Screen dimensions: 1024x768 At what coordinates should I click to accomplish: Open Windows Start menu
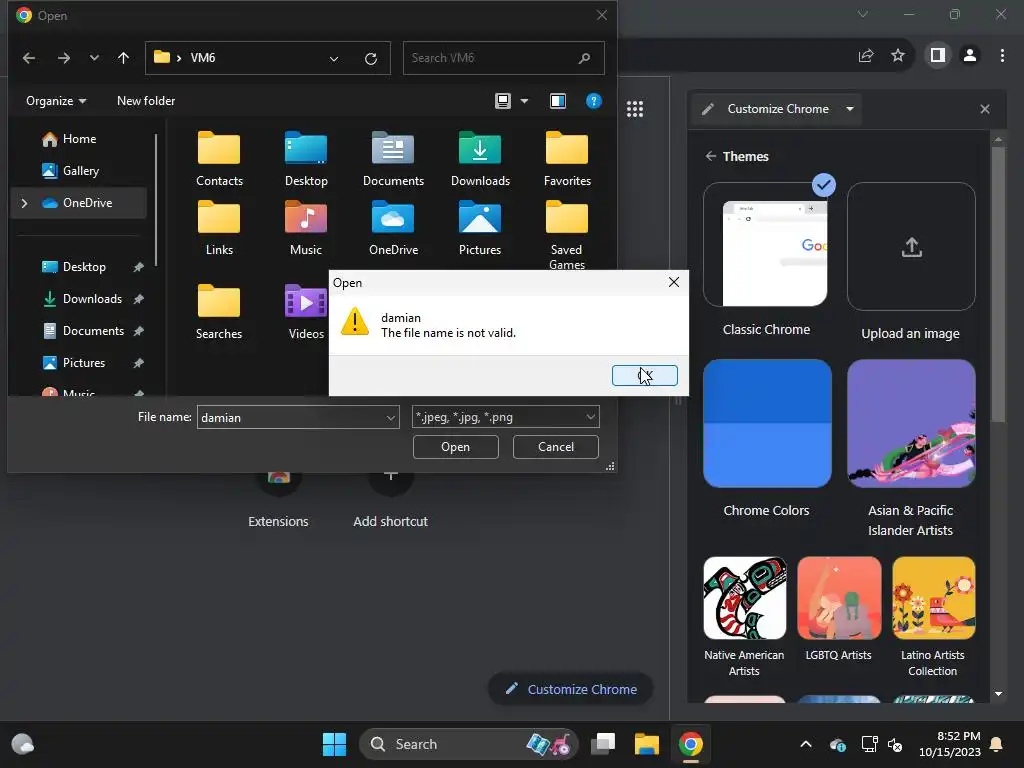[x=334, y=744]
